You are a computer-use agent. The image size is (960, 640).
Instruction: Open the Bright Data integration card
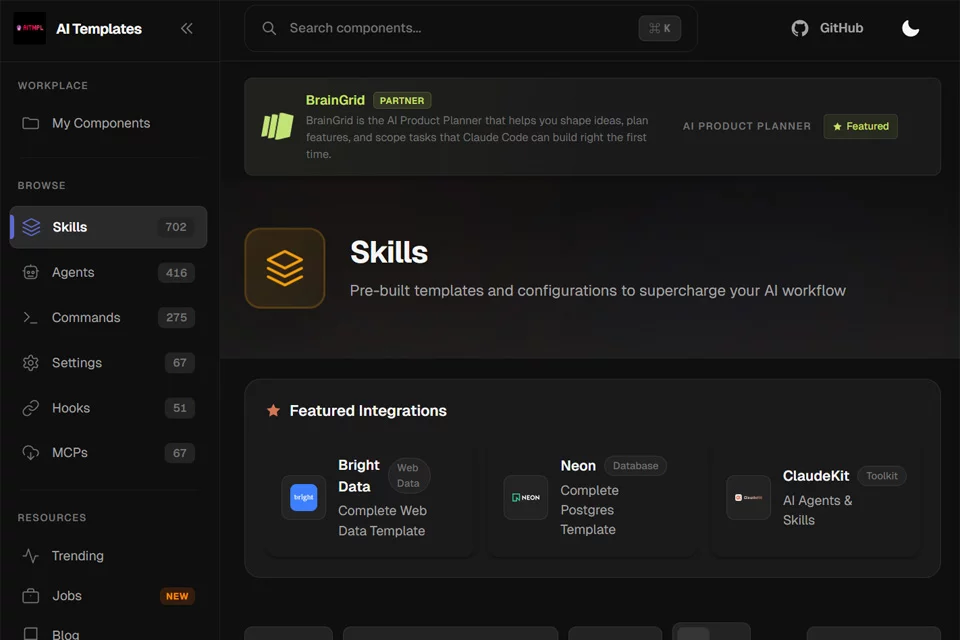coord(371,498)
